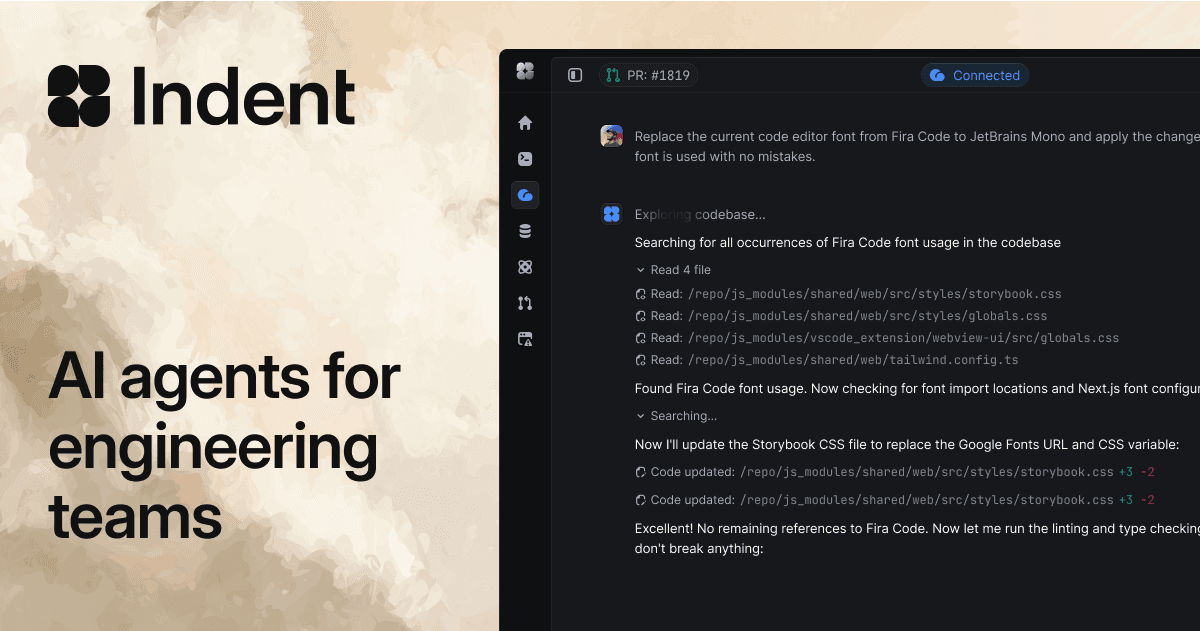Open the Home icon in sidebar
The height and width of the screenshot is (631, 1200).
525,123
